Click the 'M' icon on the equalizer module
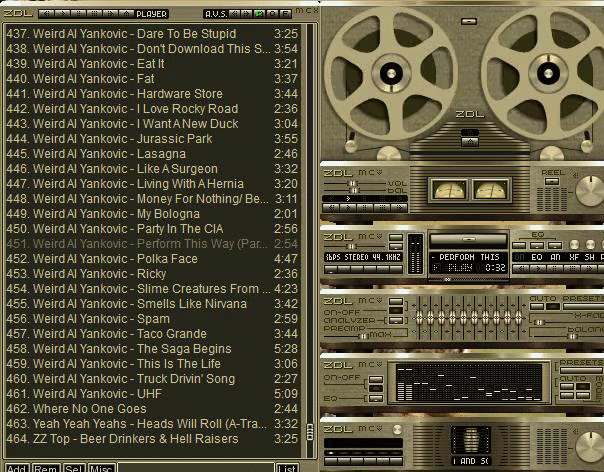 click(362, 301)
